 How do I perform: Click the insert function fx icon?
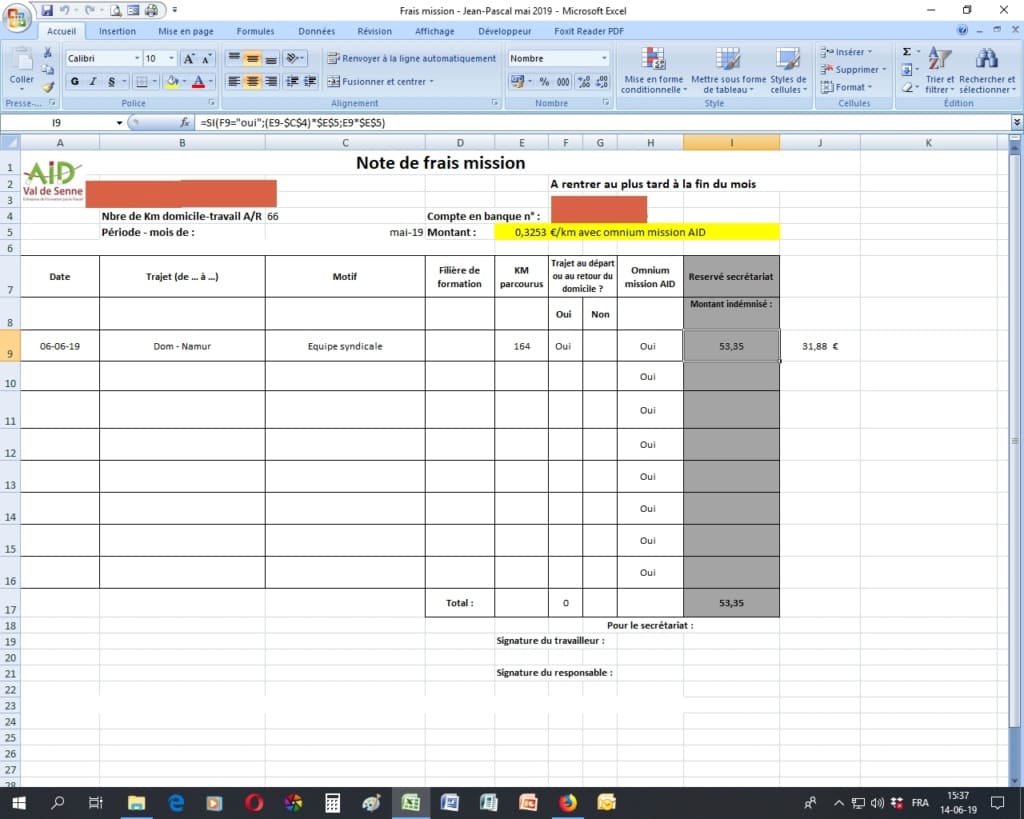[x=185, y=123]
